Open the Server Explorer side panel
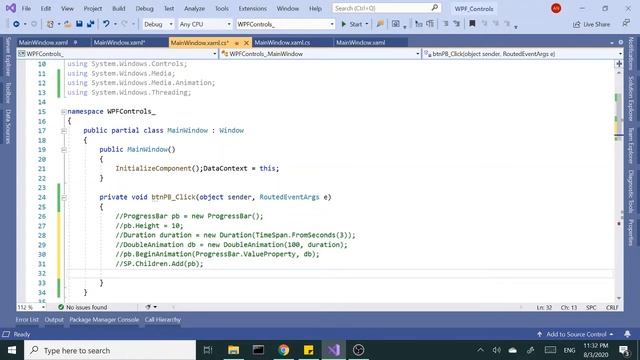Image resolution: width=640 pixels, height=360 pixels. (x=8, y=56)
